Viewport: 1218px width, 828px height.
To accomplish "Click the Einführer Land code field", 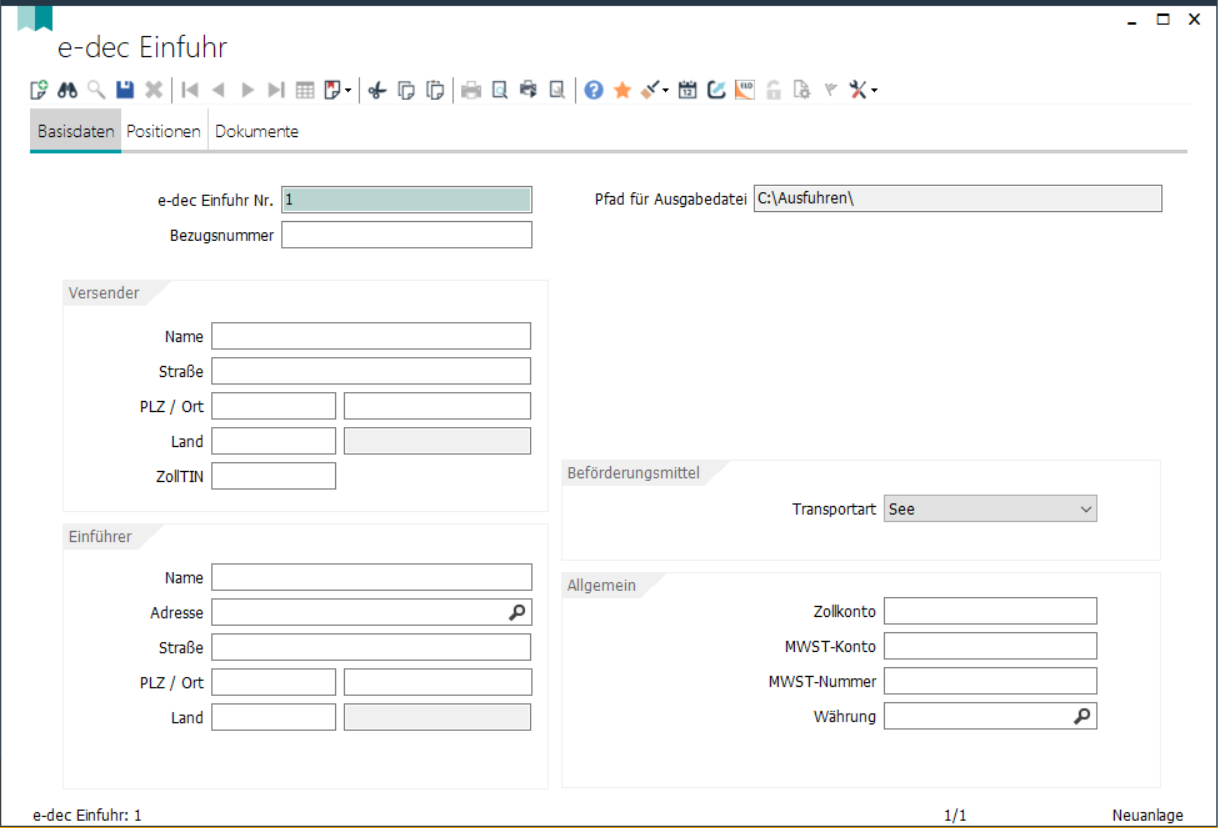I will click(x=274, y=717).
